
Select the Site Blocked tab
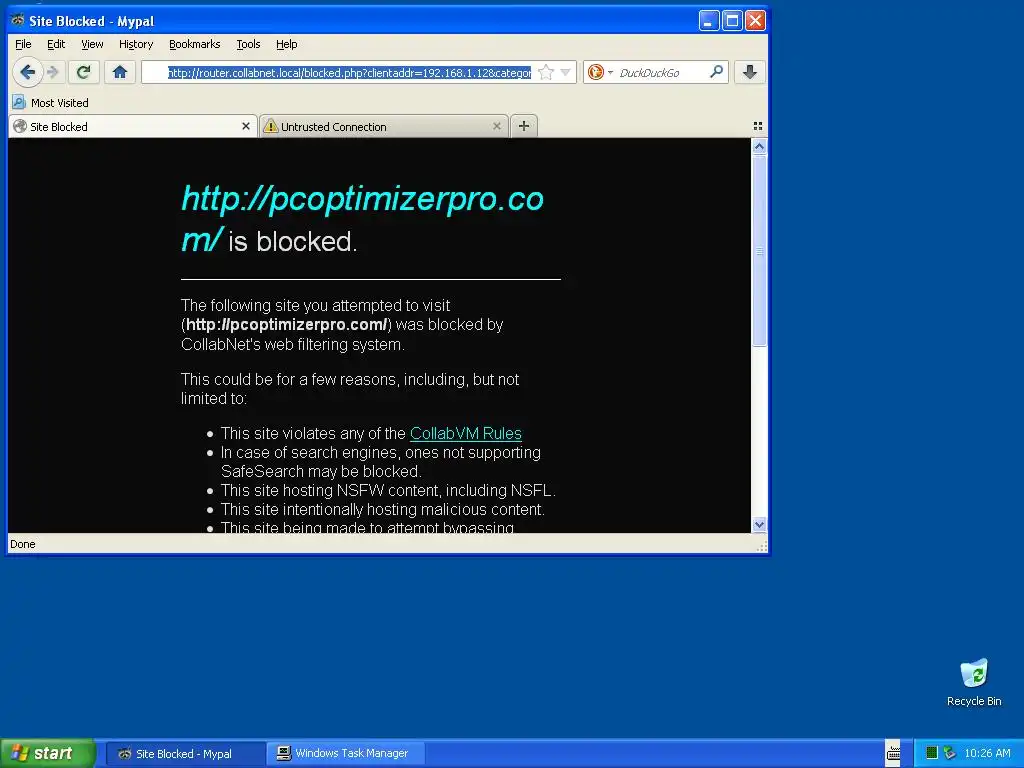coord(132,126)
